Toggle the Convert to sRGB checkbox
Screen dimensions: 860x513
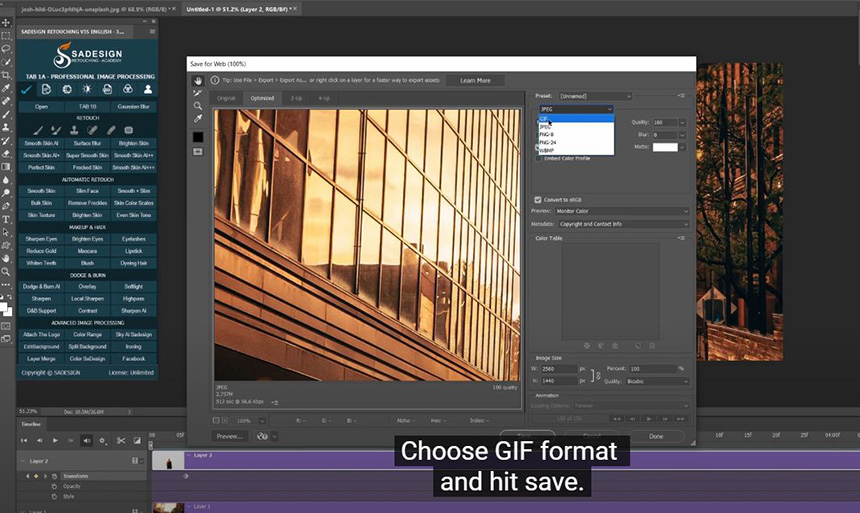(538, 199)
